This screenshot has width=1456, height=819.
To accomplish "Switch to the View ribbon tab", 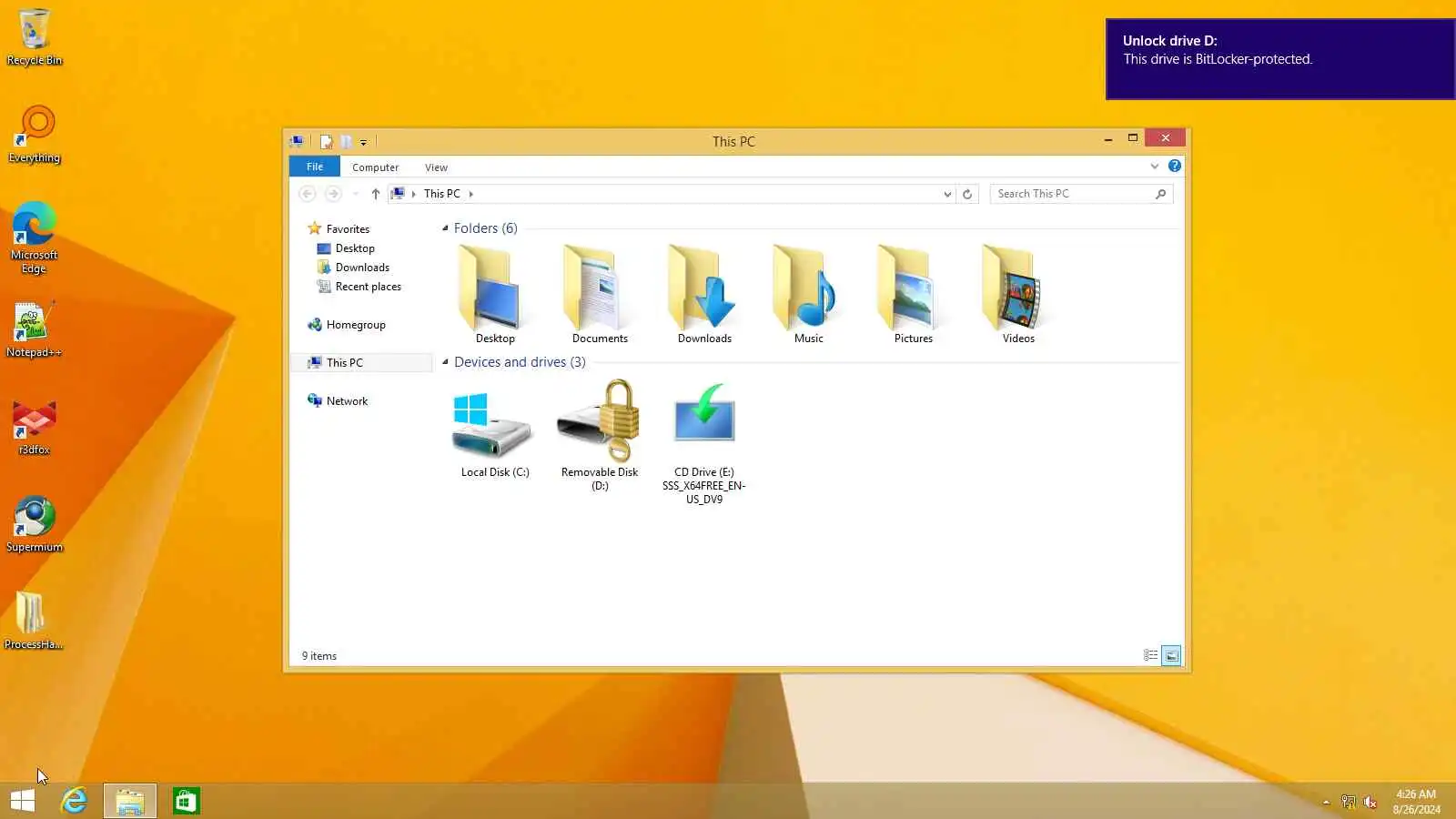I will tap(436, 167).
